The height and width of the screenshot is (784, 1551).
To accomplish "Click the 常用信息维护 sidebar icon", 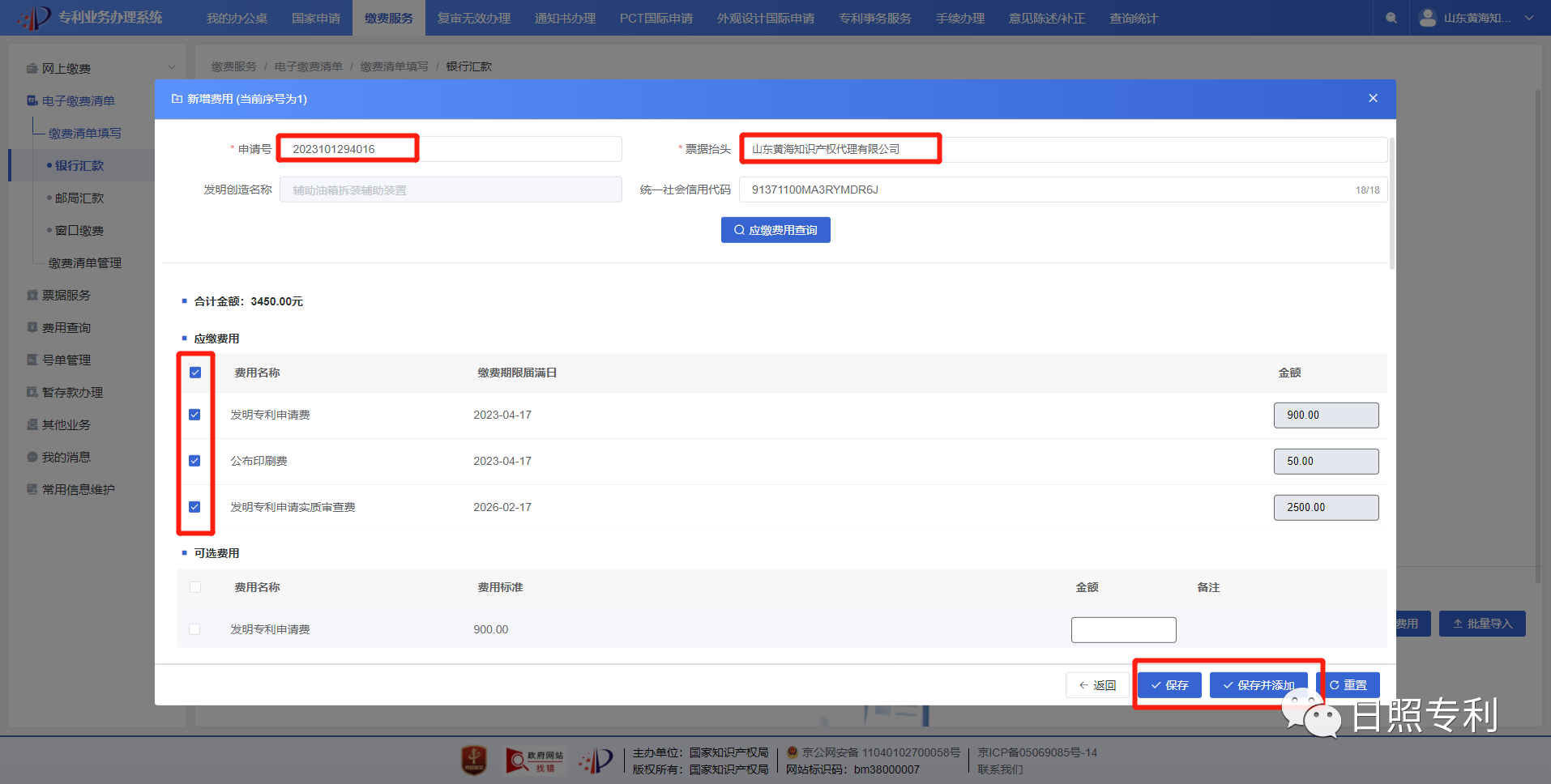I will [x=32, y=490].
